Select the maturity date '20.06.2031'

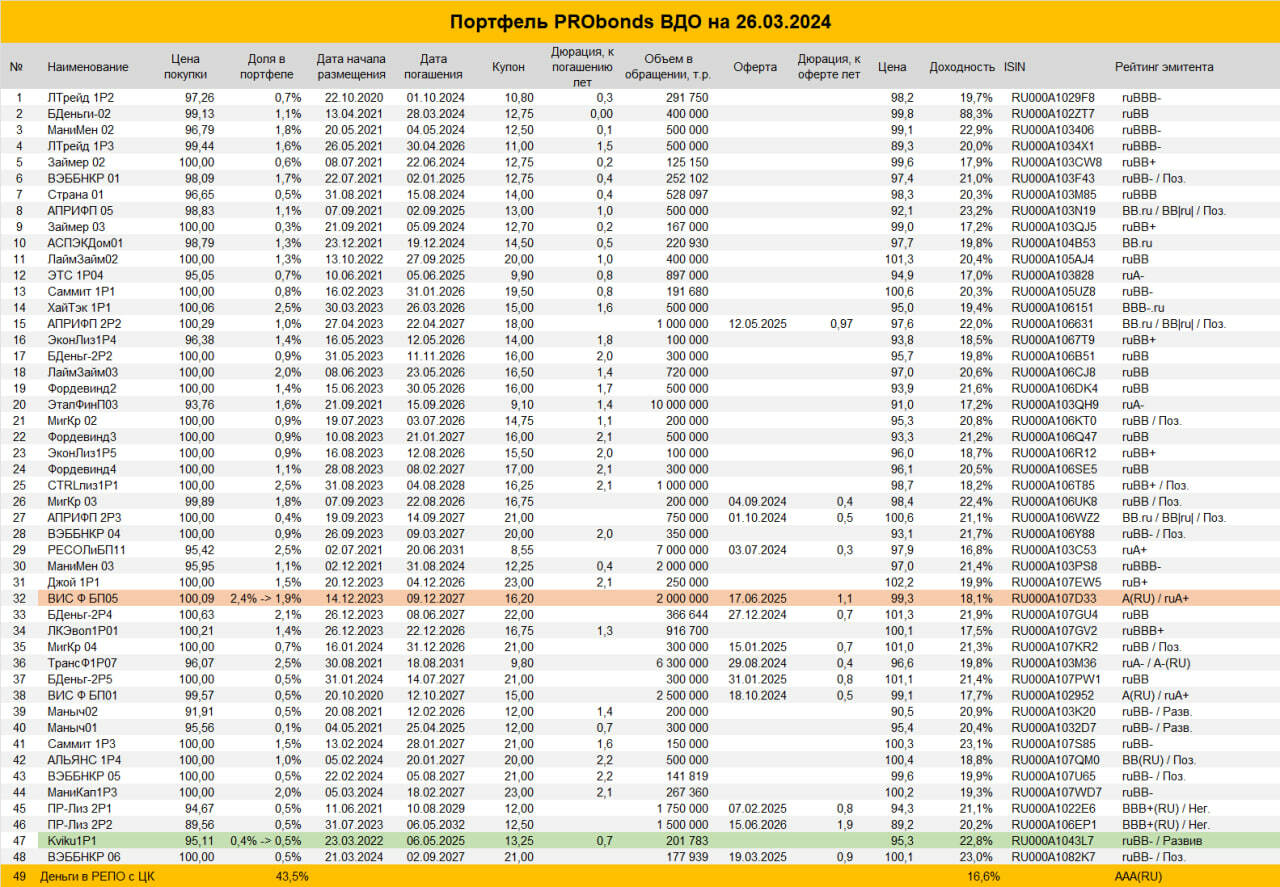[x=435, y=549]
